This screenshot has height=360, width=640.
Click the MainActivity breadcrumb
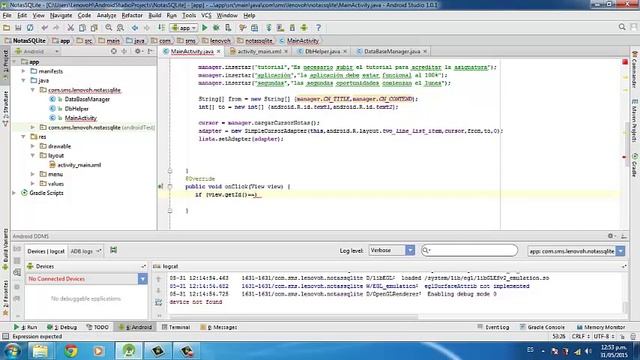(299, 41)
